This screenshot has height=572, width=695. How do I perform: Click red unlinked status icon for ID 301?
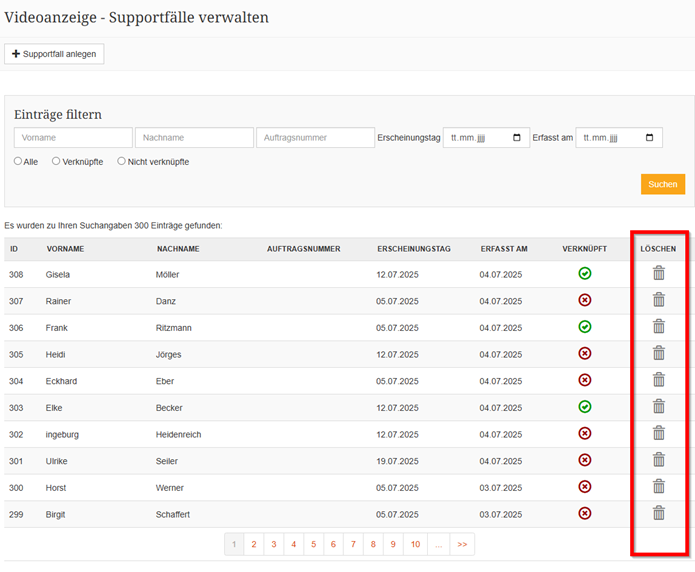click(585, 460)
